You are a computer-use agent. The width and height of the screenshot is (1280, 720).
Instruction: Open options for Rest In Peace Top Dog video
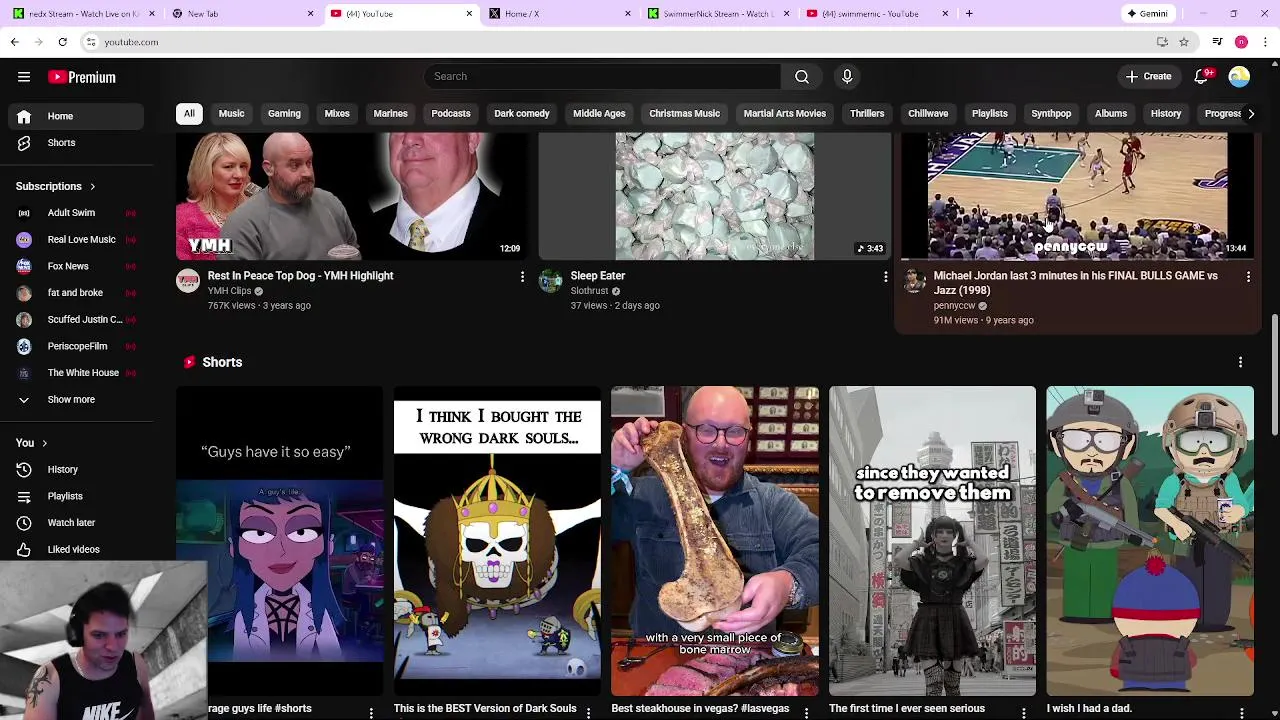coord(522,276)
